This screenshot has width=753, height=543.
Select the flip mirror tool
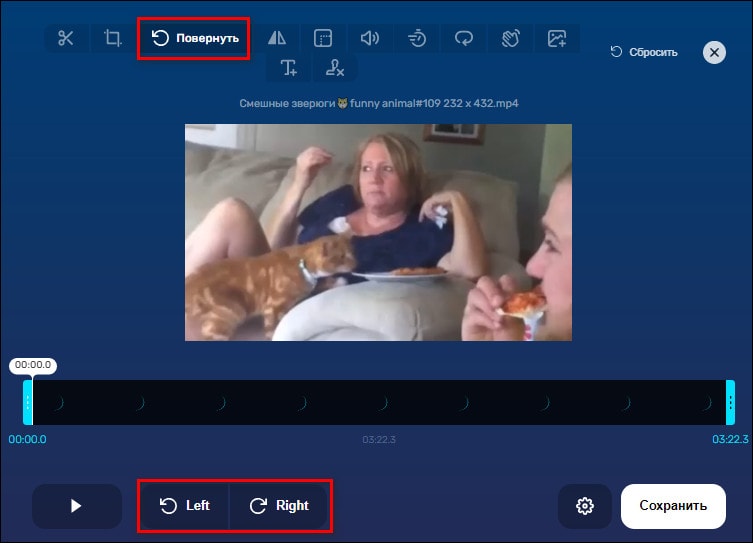(x=277, y=38)
